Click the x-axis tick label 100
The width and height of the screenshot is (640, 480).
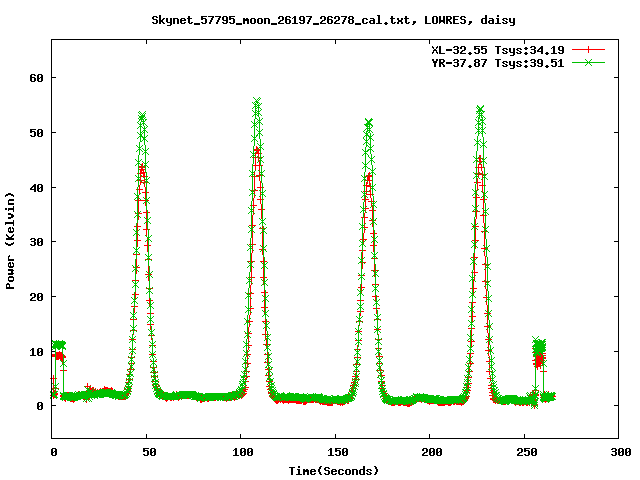[x=240, y=452]
